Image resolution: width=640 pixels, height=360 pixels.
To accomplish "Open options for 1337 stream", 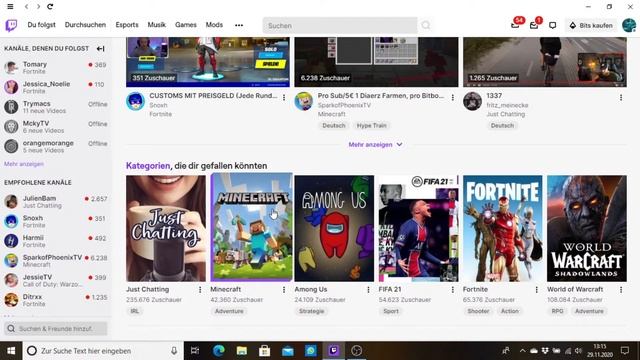I will 621,98.
